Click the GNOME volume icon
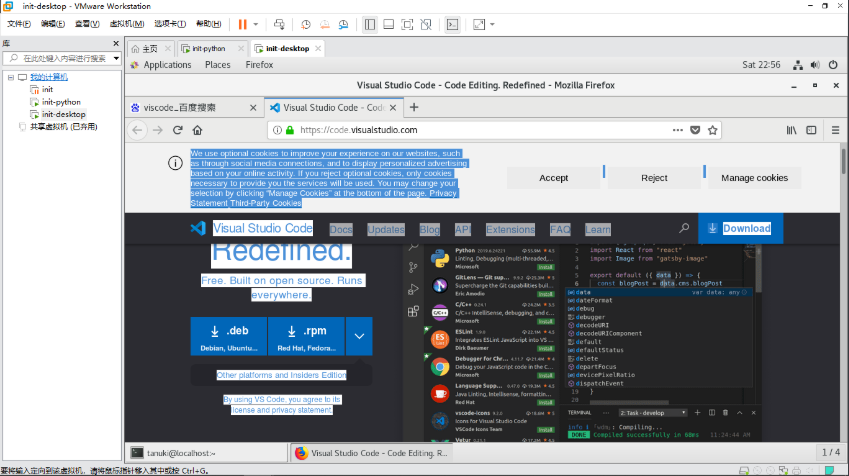 click(x=815, y=65)
